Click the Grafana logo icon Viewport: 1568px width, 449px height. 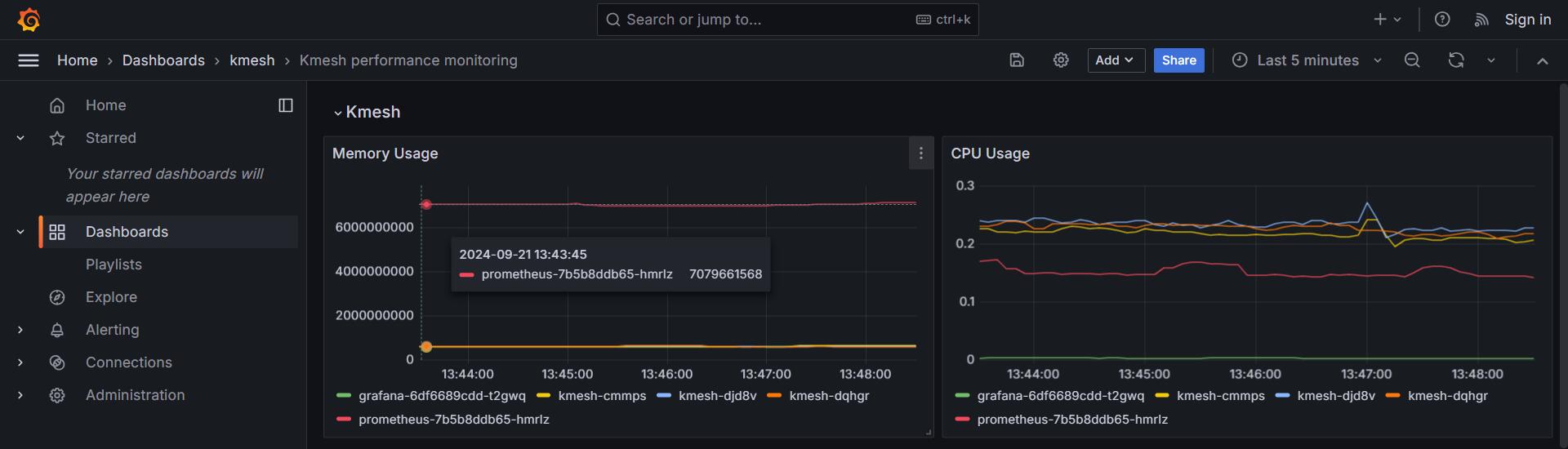[29, 20]
